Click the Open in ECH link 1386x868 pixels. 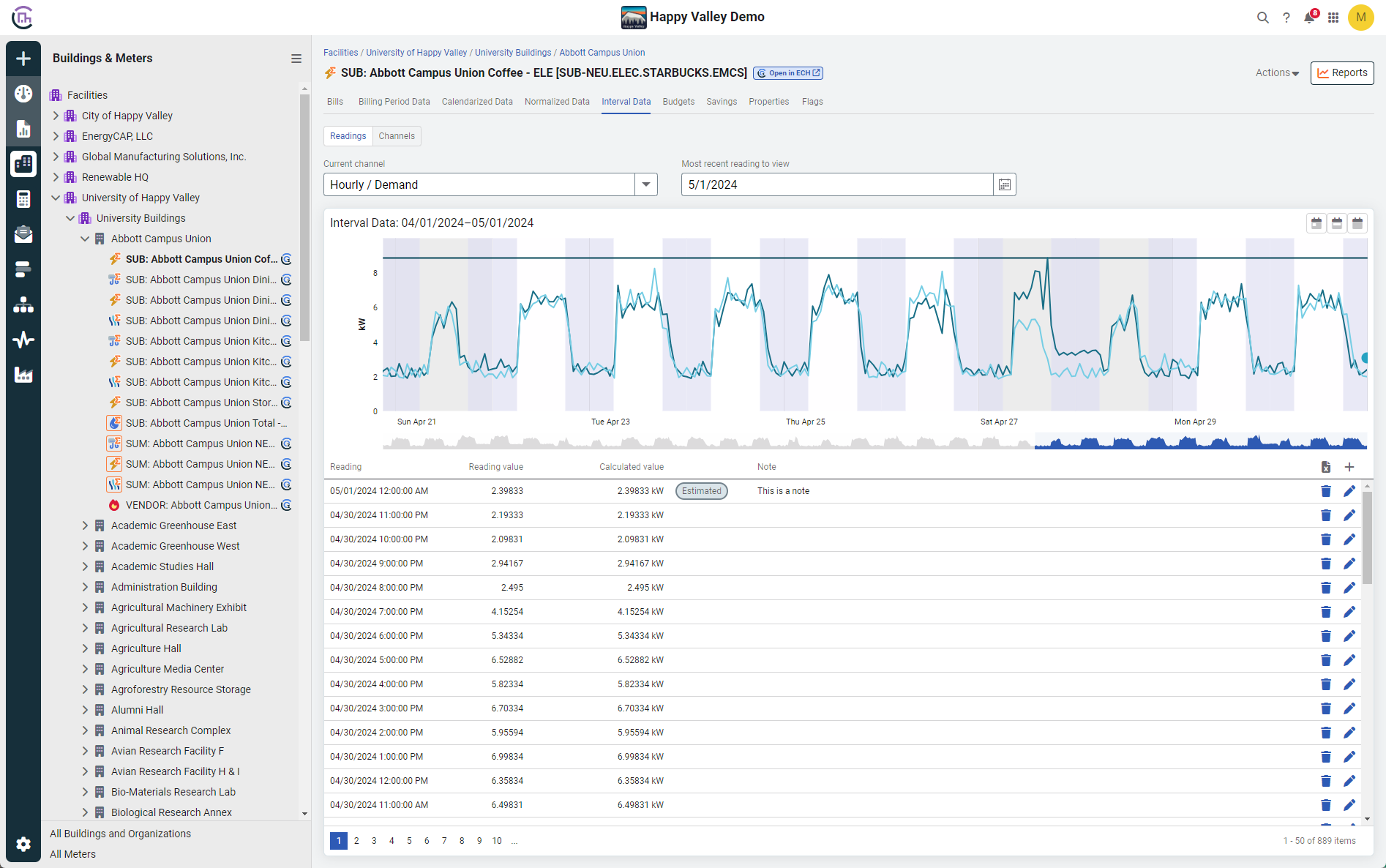[x=787, y=72]
